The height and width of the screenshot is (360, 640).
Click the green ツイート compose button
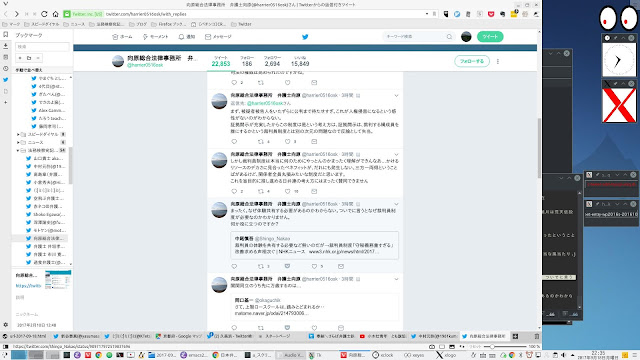click(490, 37)
